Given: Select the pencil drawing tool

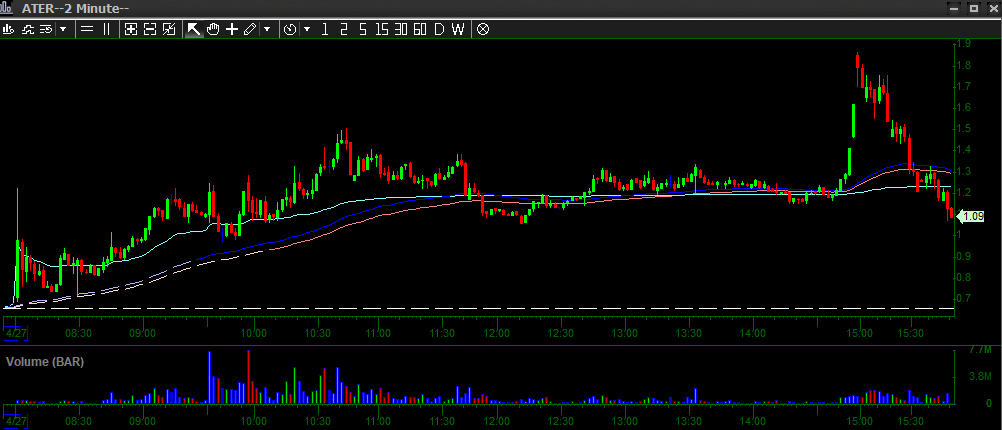Looking at the screenshot, I should pos(250,29).
